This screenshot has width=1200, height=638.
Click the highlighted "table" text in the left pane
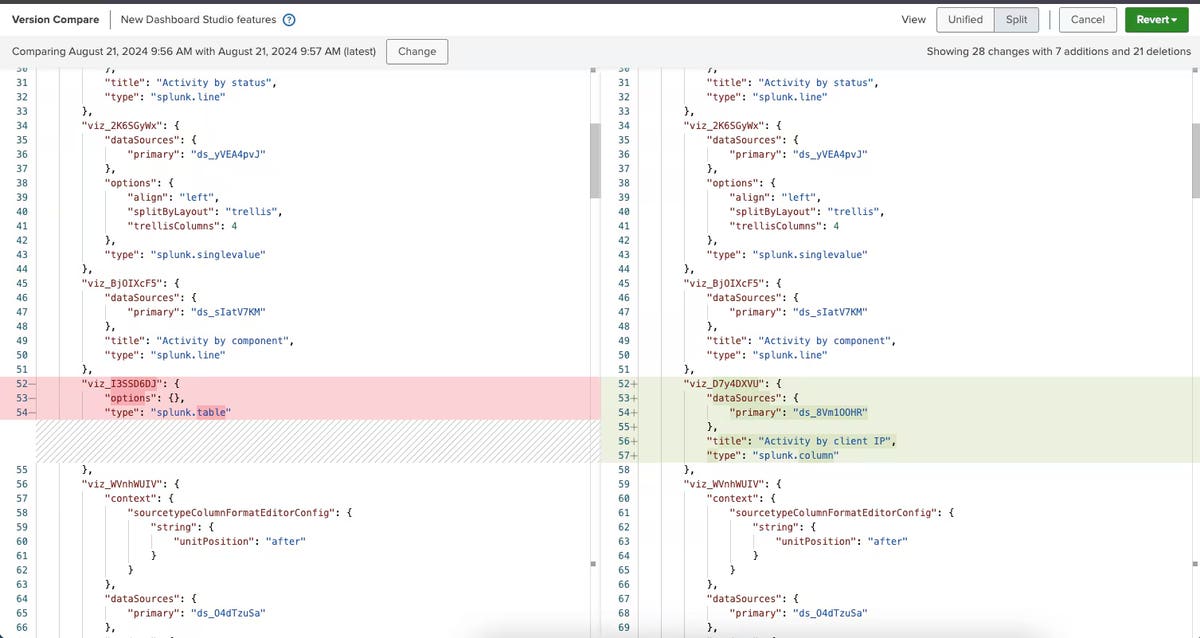211,412
